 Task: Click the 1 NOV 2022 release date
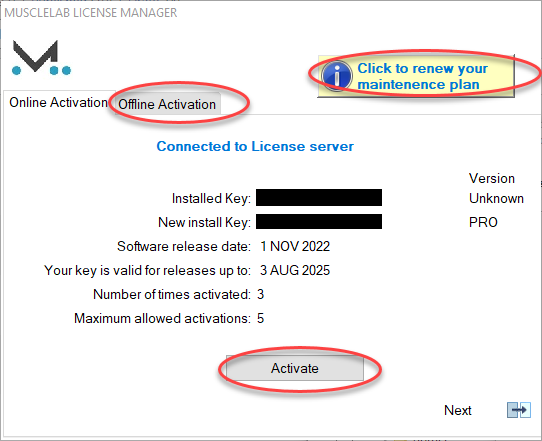[x=295, y=246]
